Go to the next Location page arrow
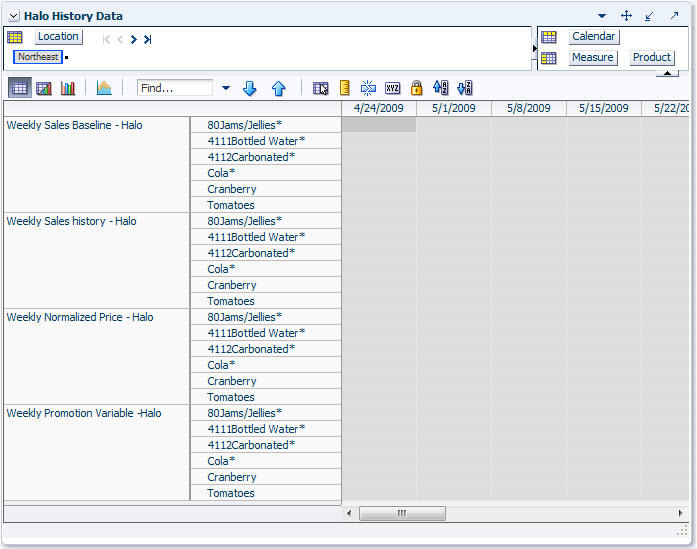The image size is (697, 549). tap(134, 40)
